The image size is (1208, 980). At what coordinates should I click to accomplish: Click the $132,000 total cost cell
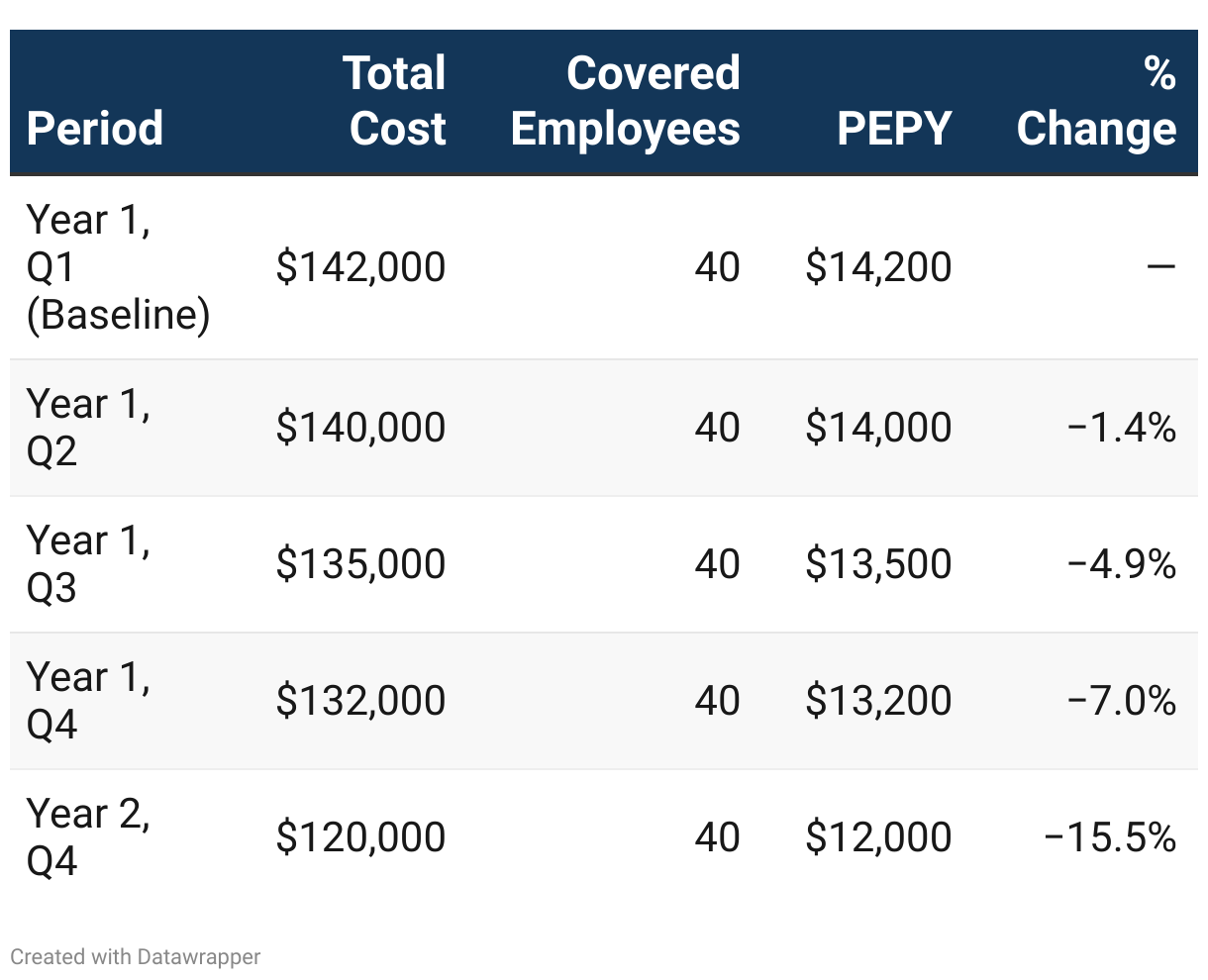pos(361,701)
